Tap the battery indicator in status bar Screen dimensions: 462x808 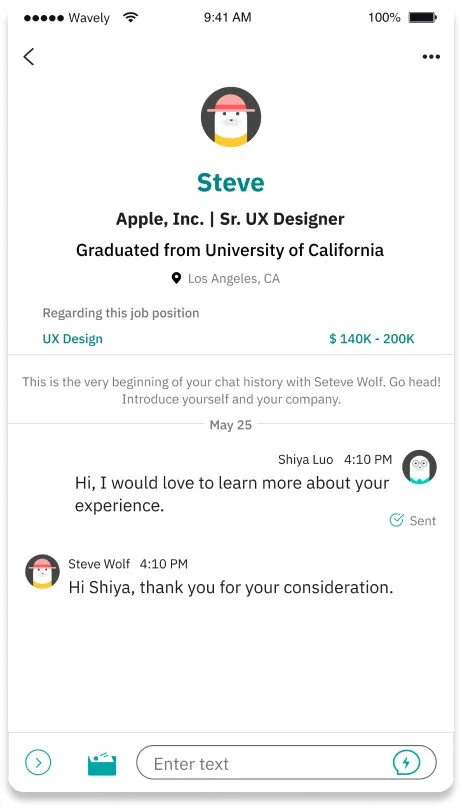click(x=422, y=18)
